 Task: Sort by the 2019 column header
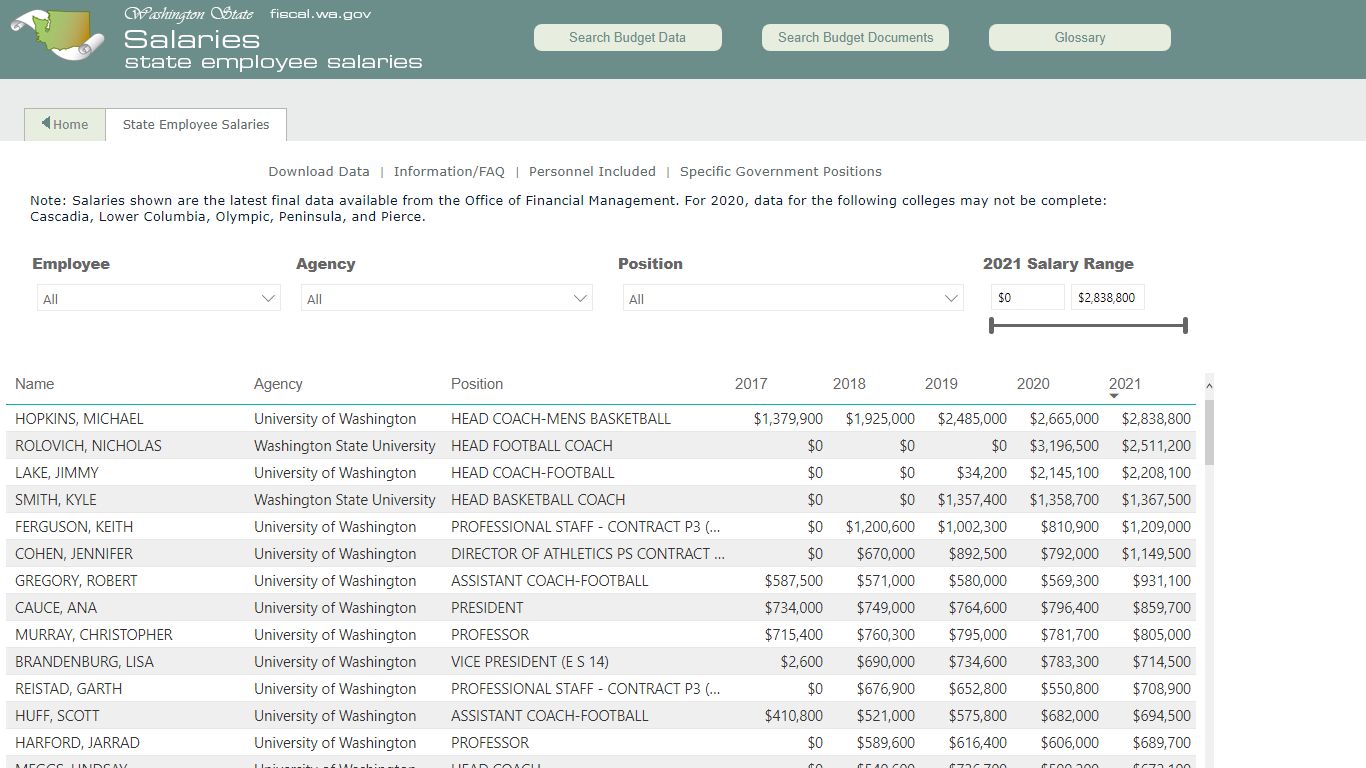941,384
